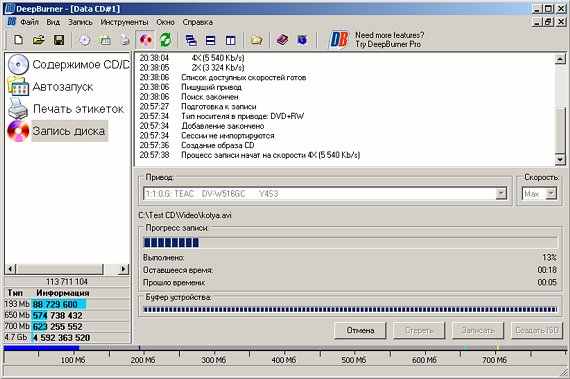The image size is (570, 379).
Task: Click log line Тип носителя в приводе: DVD+RW
Action: (x=242, y=116)
